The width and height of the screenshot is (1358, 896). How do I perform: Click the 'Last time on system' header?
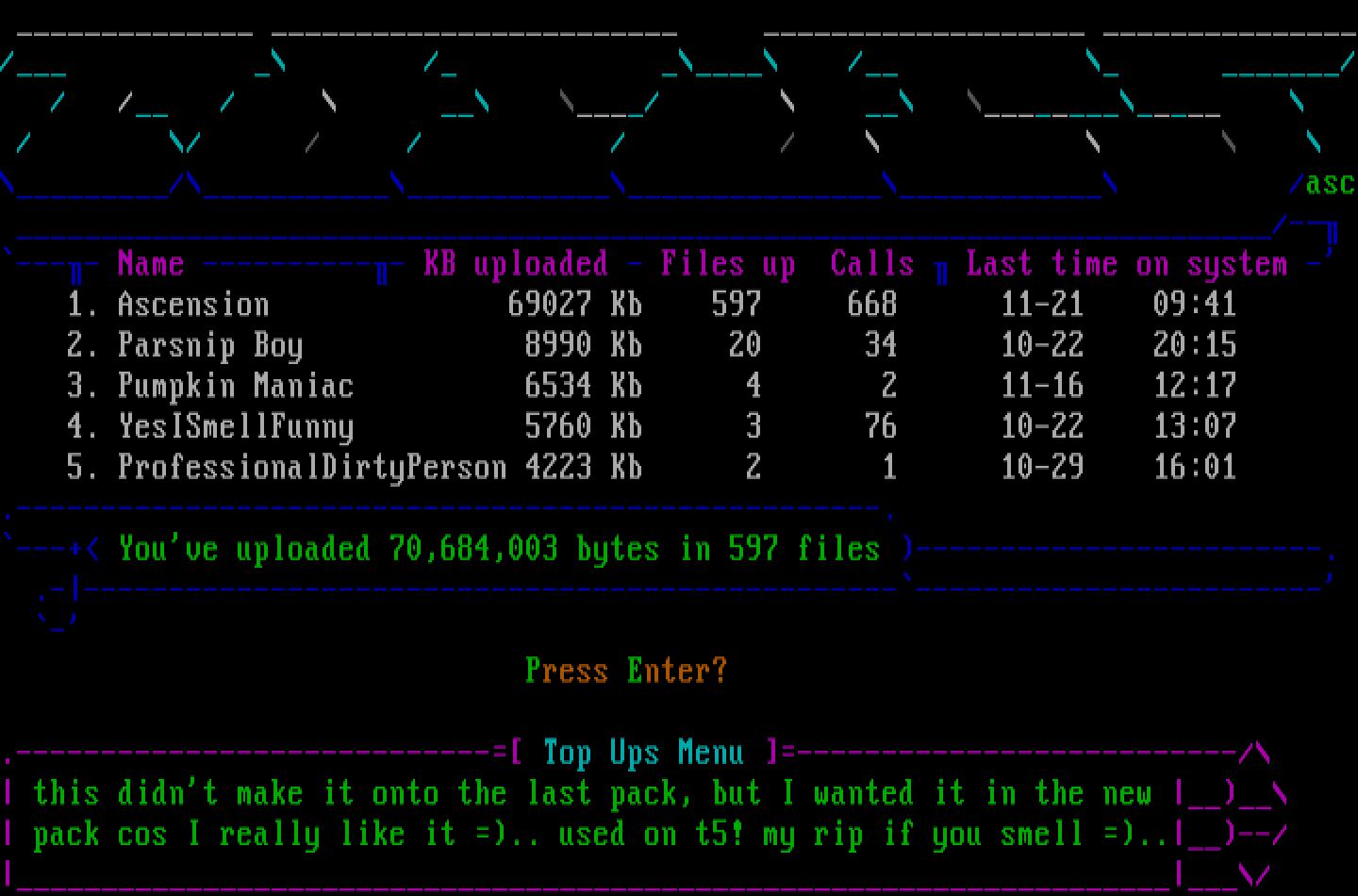[x=1126, y=264]
